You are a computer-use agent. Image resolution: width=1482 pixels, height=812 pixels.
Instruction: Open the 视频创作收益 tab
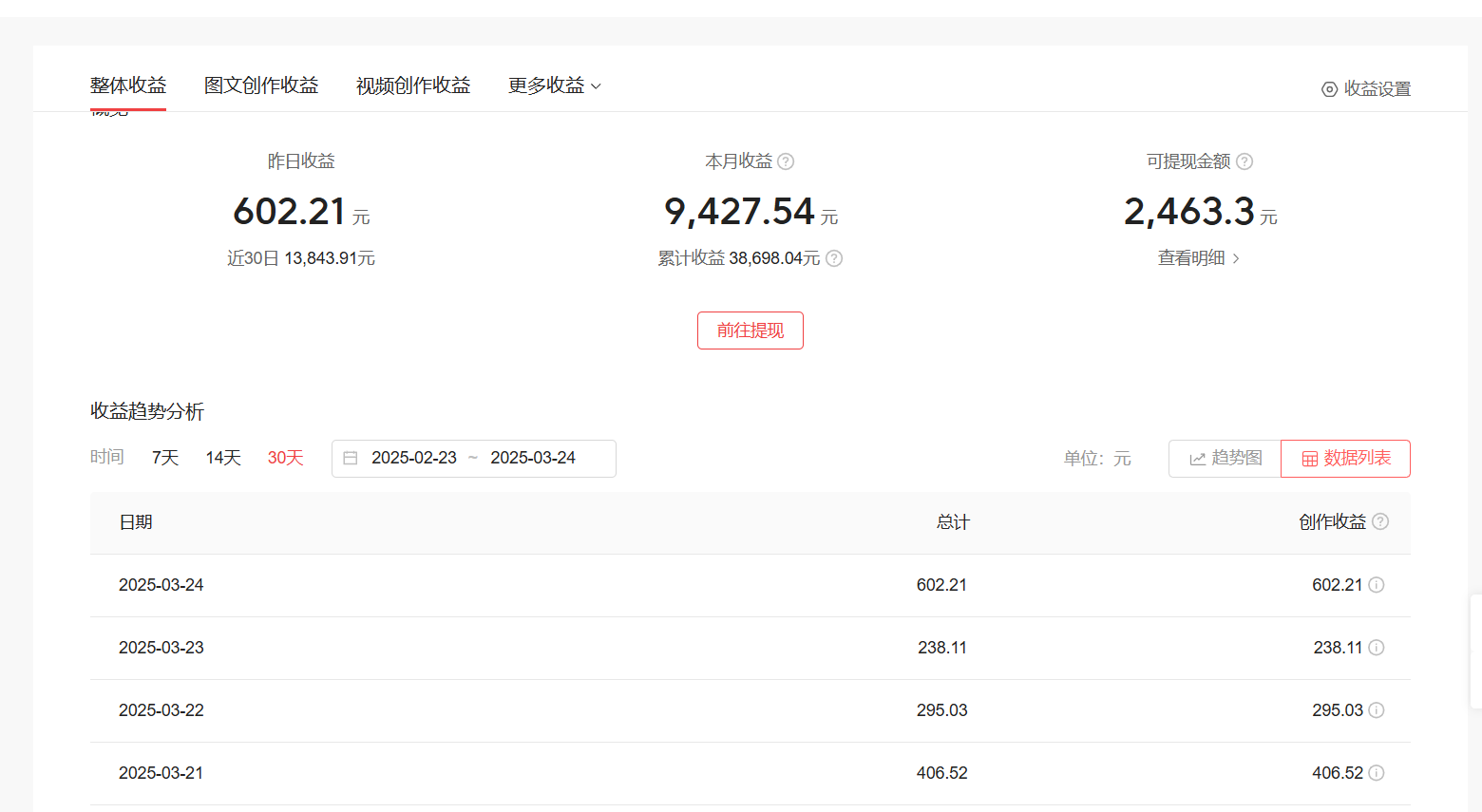[x=412, y=85]
